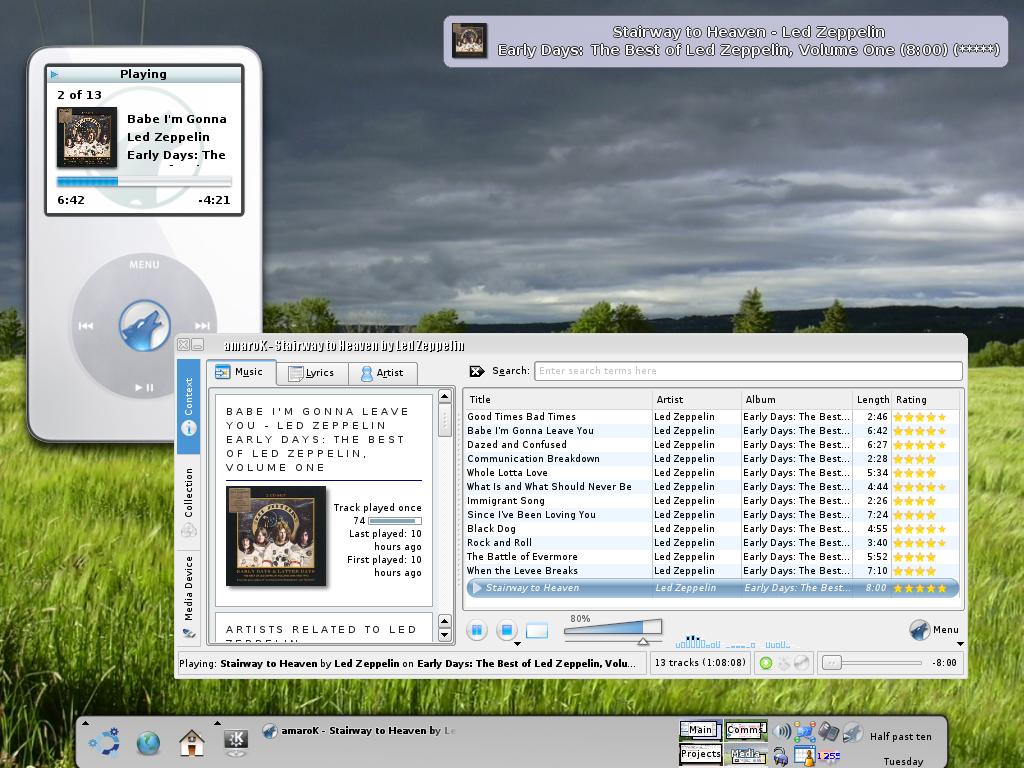The width and height of the screenshot is (1024, 768).
Task: Select the Immigrant Song row
Action: [712, 501]
